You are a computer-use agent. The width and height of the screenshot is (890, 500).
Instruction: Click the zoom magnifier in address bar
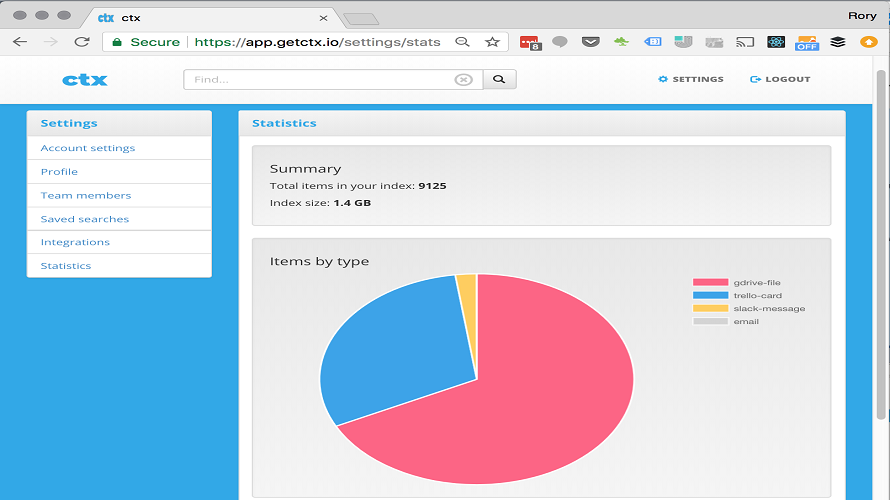463,42
